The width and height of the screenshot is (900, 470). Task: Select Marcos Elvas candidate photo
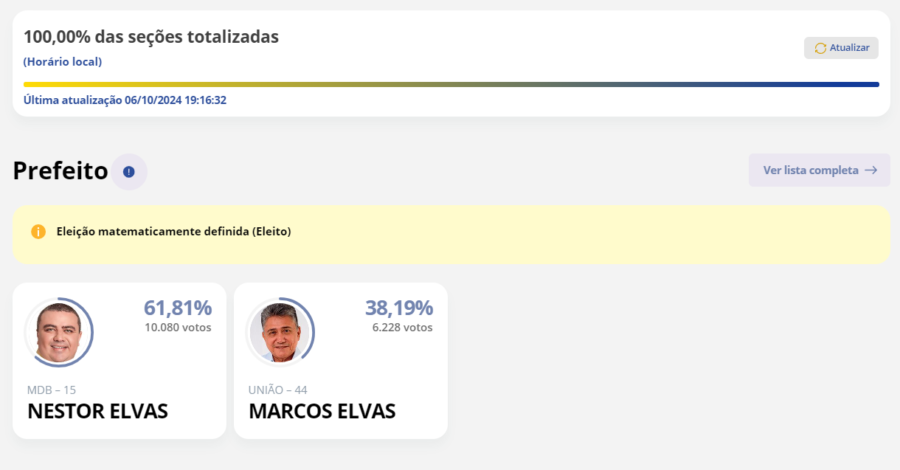coord(280,332)
